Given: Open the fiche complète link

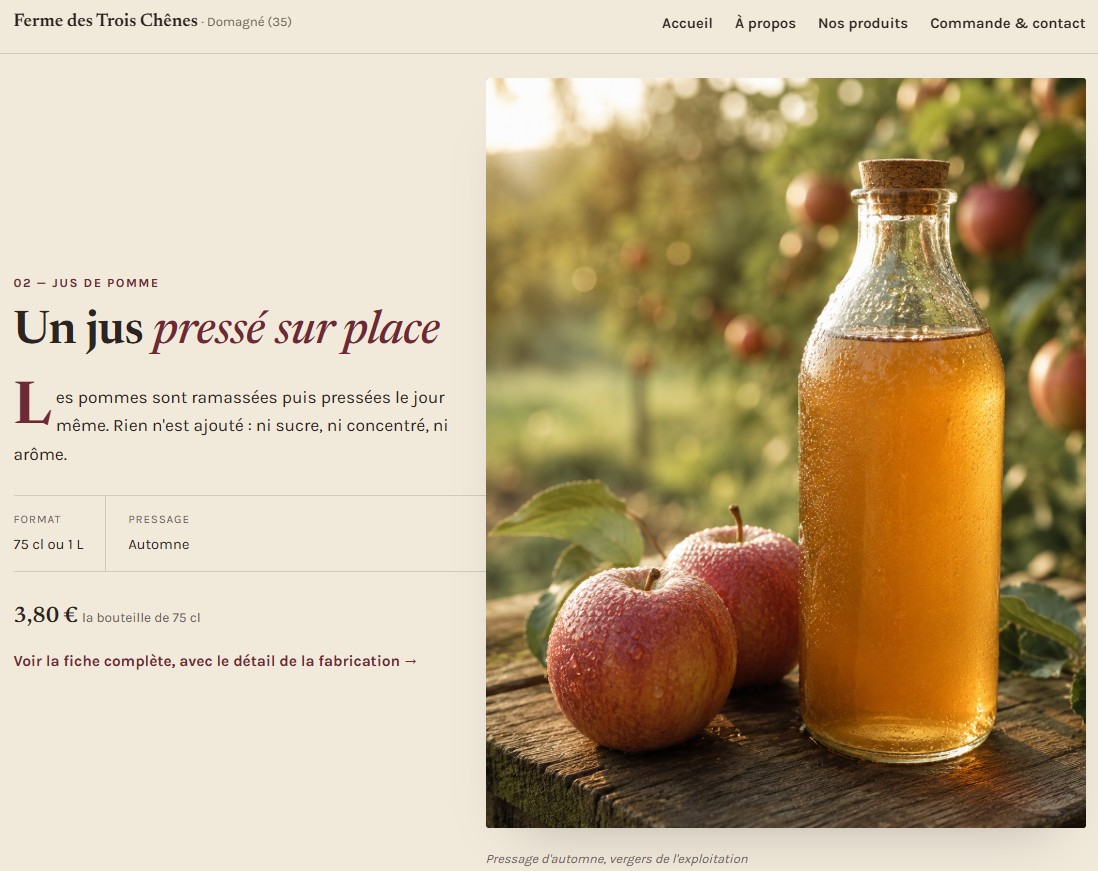Looking at the screenshot, I should 215,661.
